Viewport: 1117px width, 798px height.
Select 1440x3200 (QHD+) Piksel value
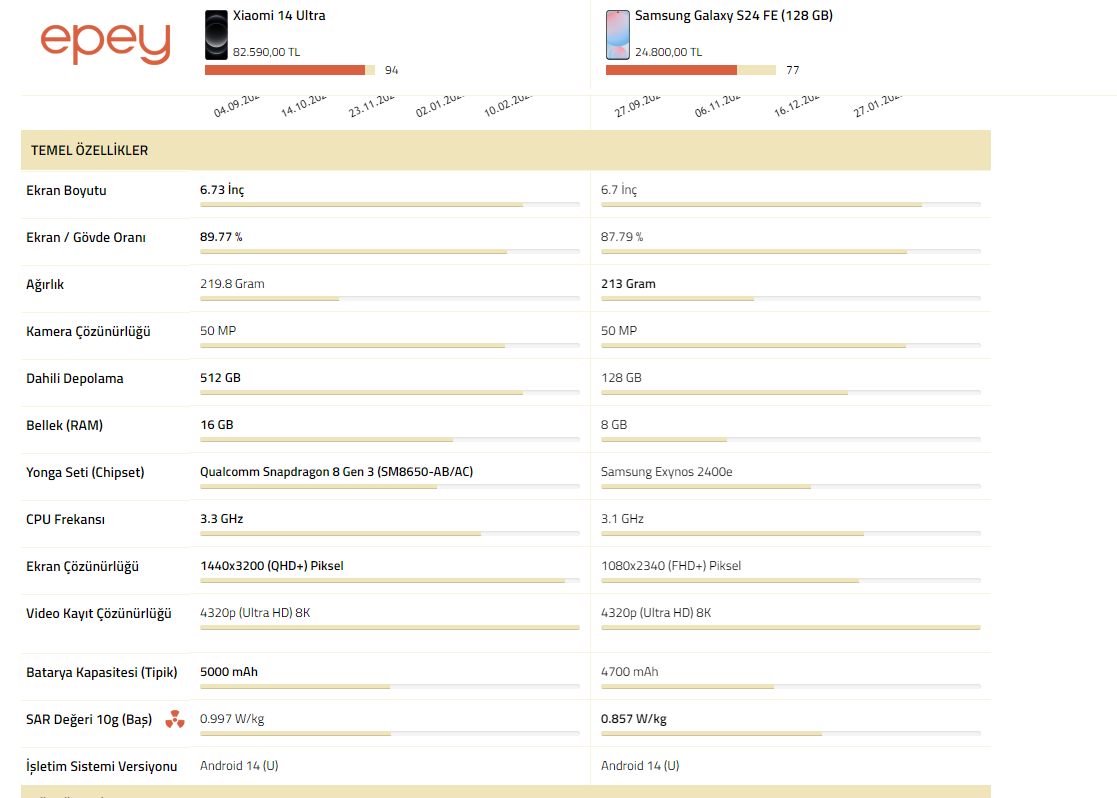271,566
